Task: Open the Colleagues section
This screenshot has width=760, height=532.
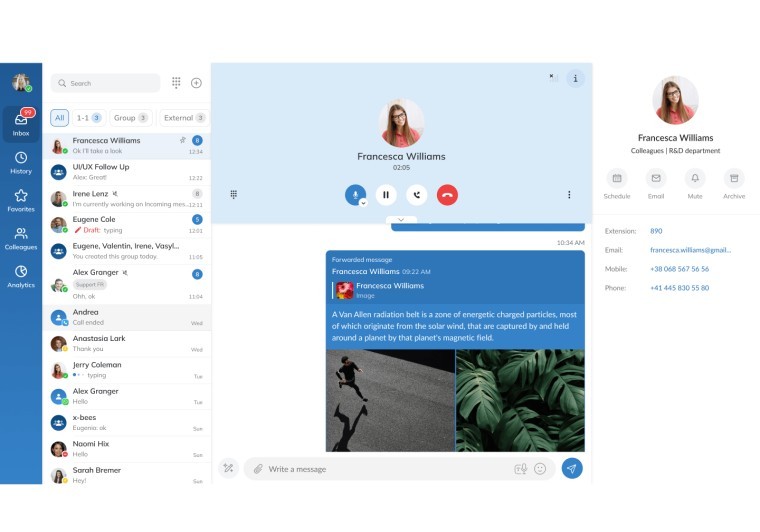Action: pyautogui.click(x=21, y=238)
